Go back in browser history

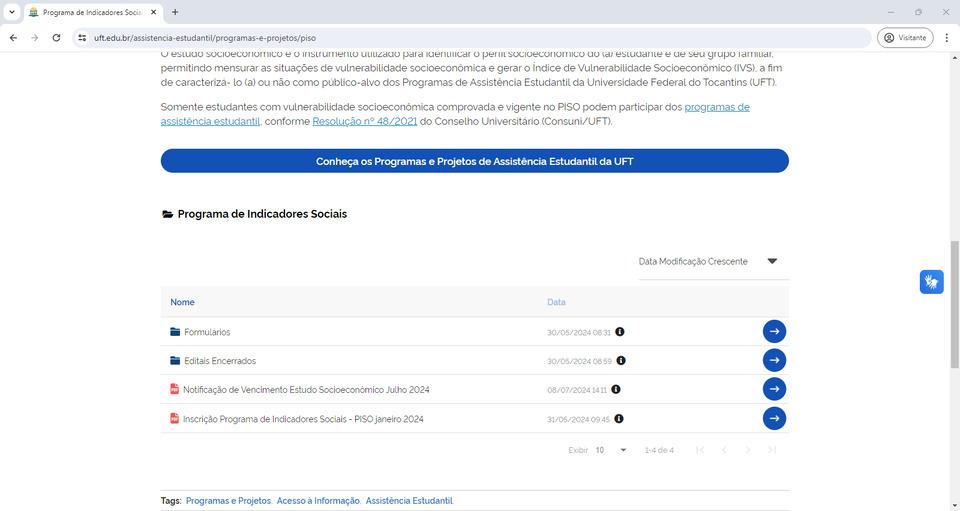[x=13, y=38]
